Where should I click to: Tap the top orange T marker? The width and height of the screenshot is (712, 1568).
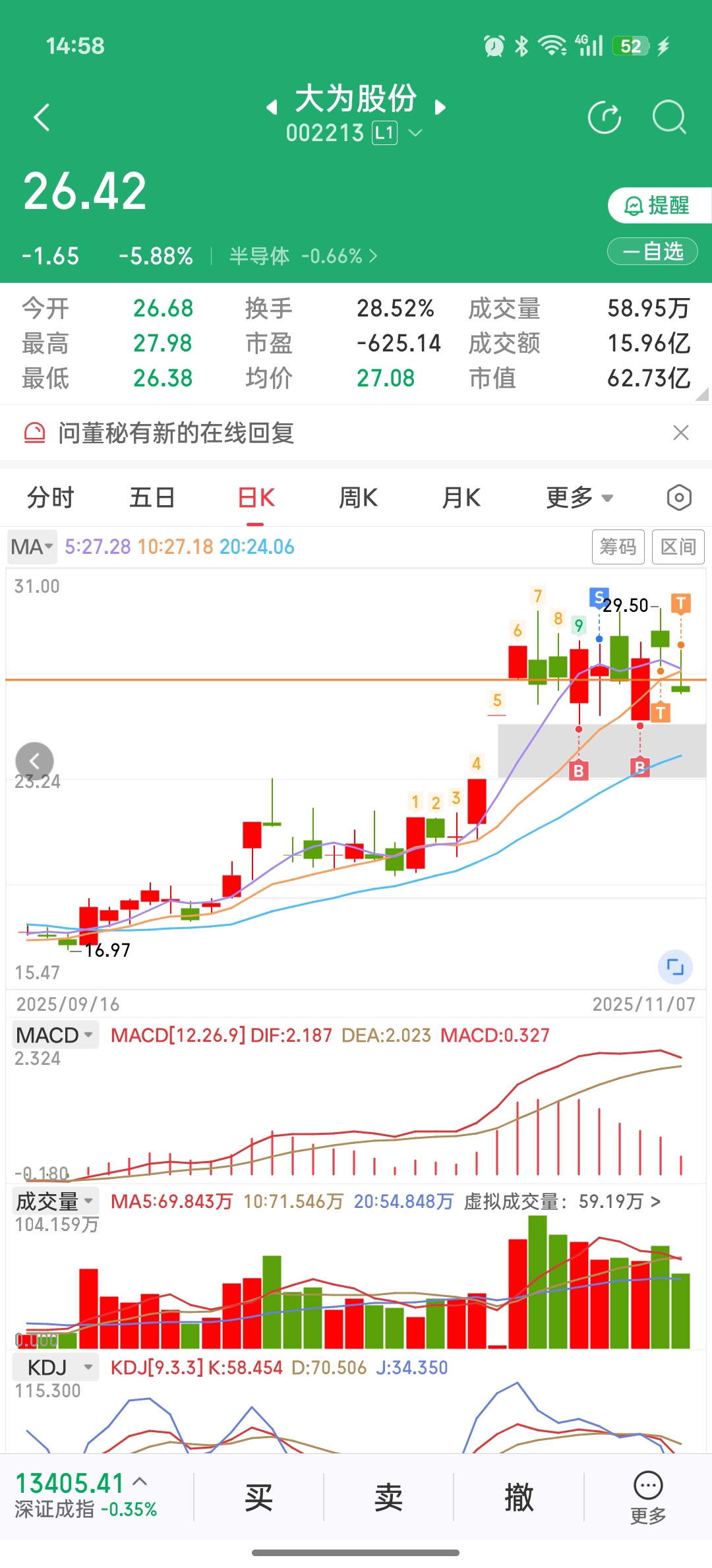681,603
